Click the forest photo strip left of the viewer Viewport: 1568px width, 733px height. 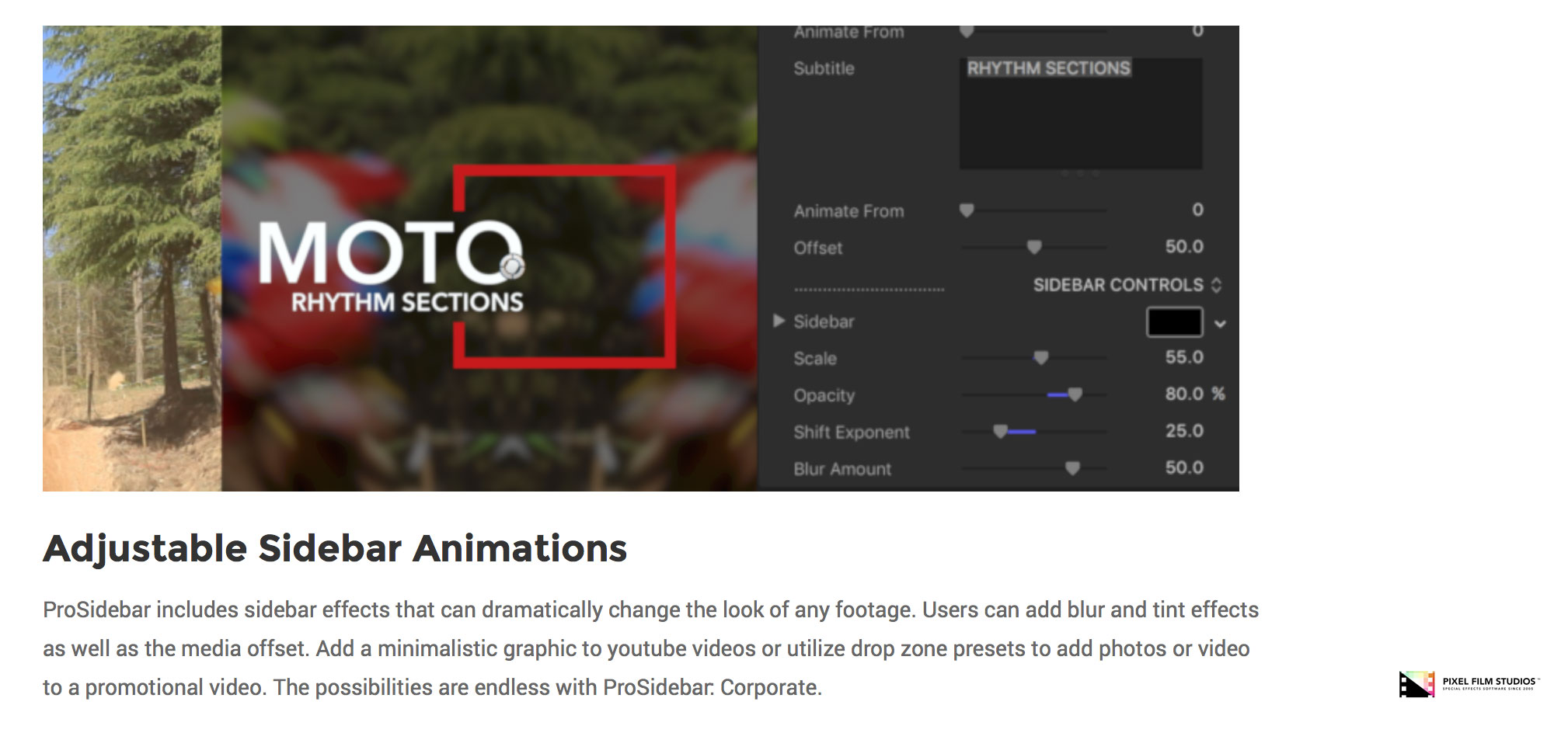tap(132, 259)
